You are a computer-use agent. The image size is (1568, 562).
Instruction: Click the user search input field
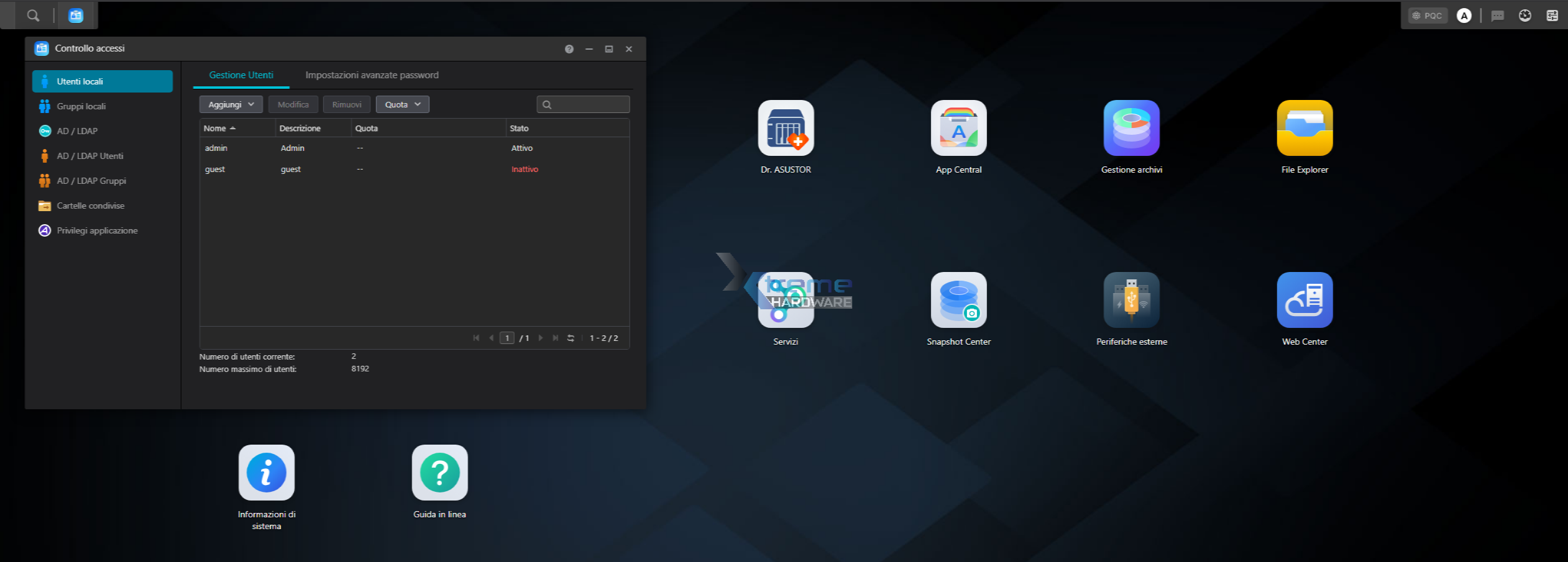[583, 104]
